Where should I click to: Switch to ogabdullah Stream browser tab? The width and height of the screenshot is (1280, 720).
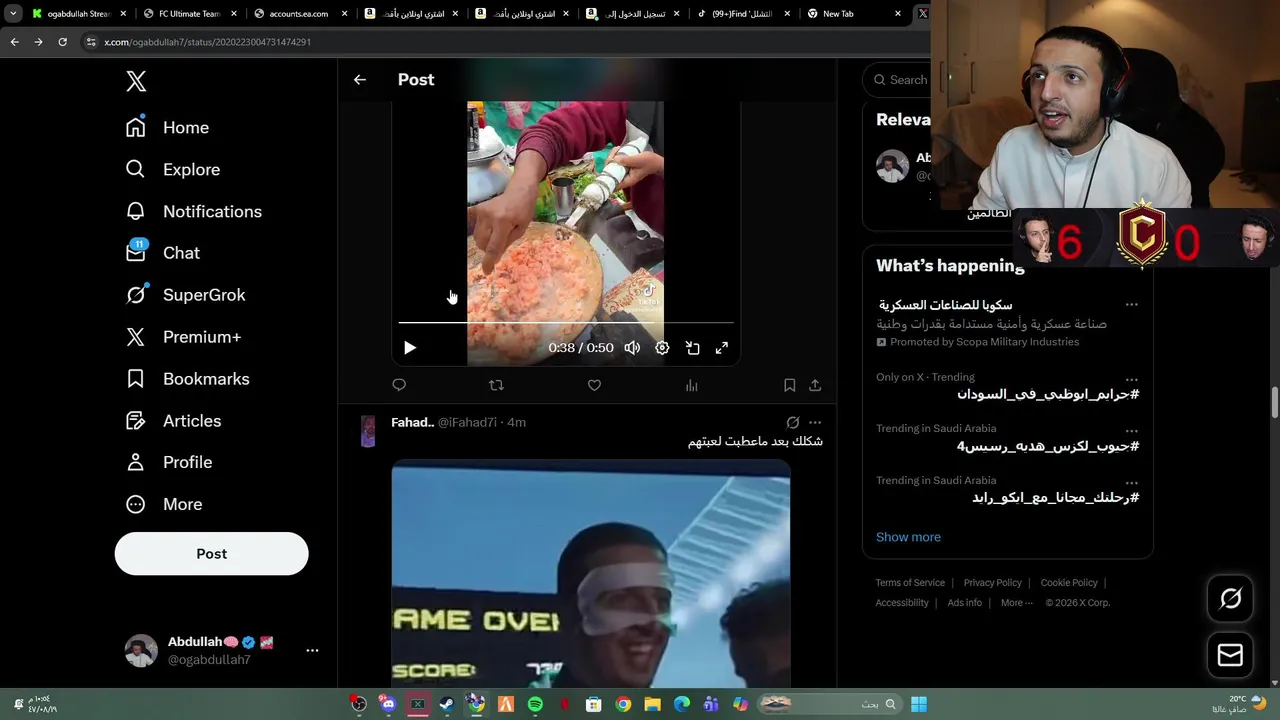tap(78, 14)
